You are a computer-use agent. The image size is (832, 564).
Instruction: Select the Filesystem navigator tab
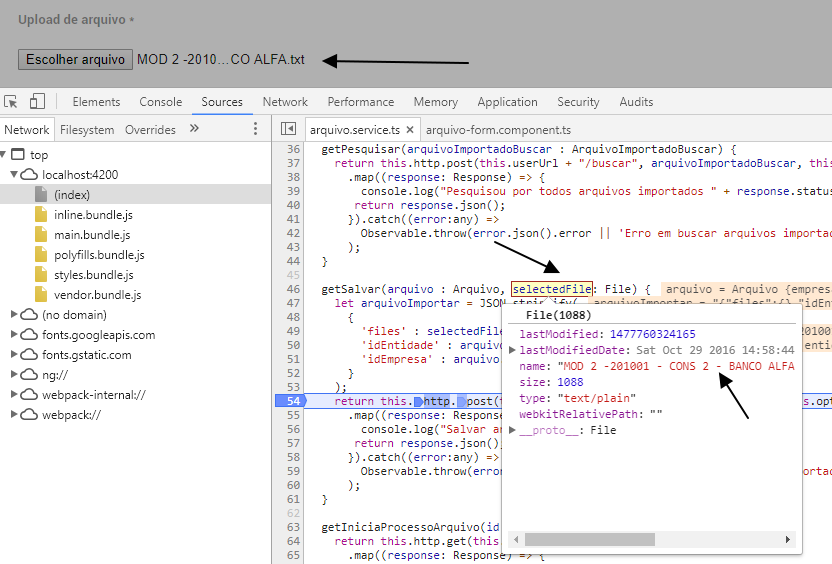click(x=87, y=129)
